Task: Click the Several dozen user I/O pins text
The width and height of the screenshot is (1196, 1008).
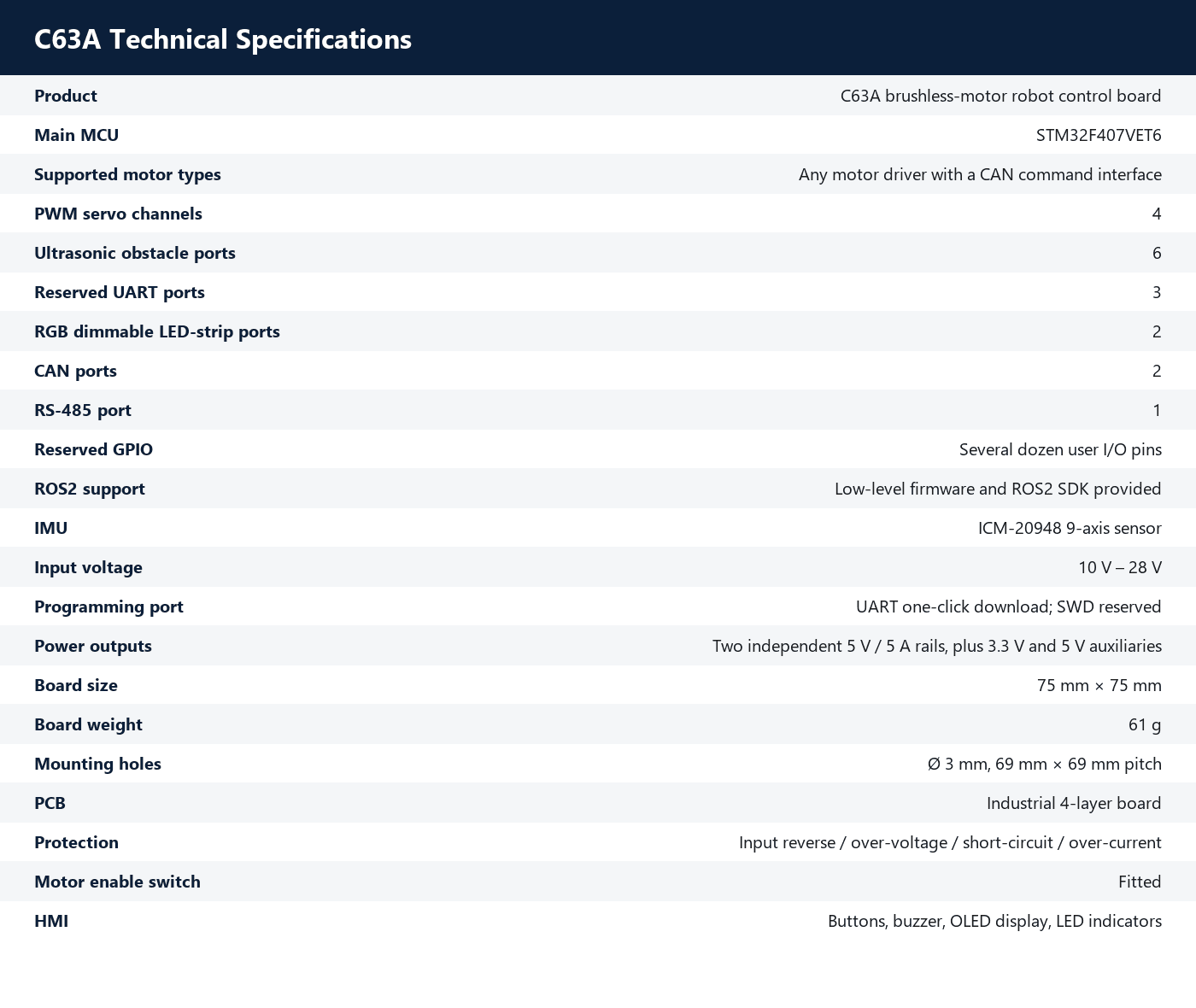Action: click(1060, 449)
